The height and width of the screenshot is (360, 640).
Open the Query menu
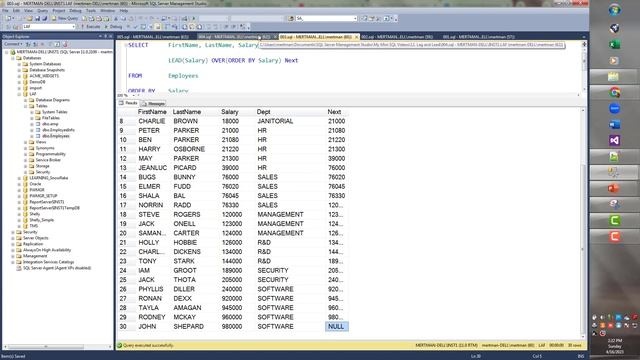tap(42, 11)
